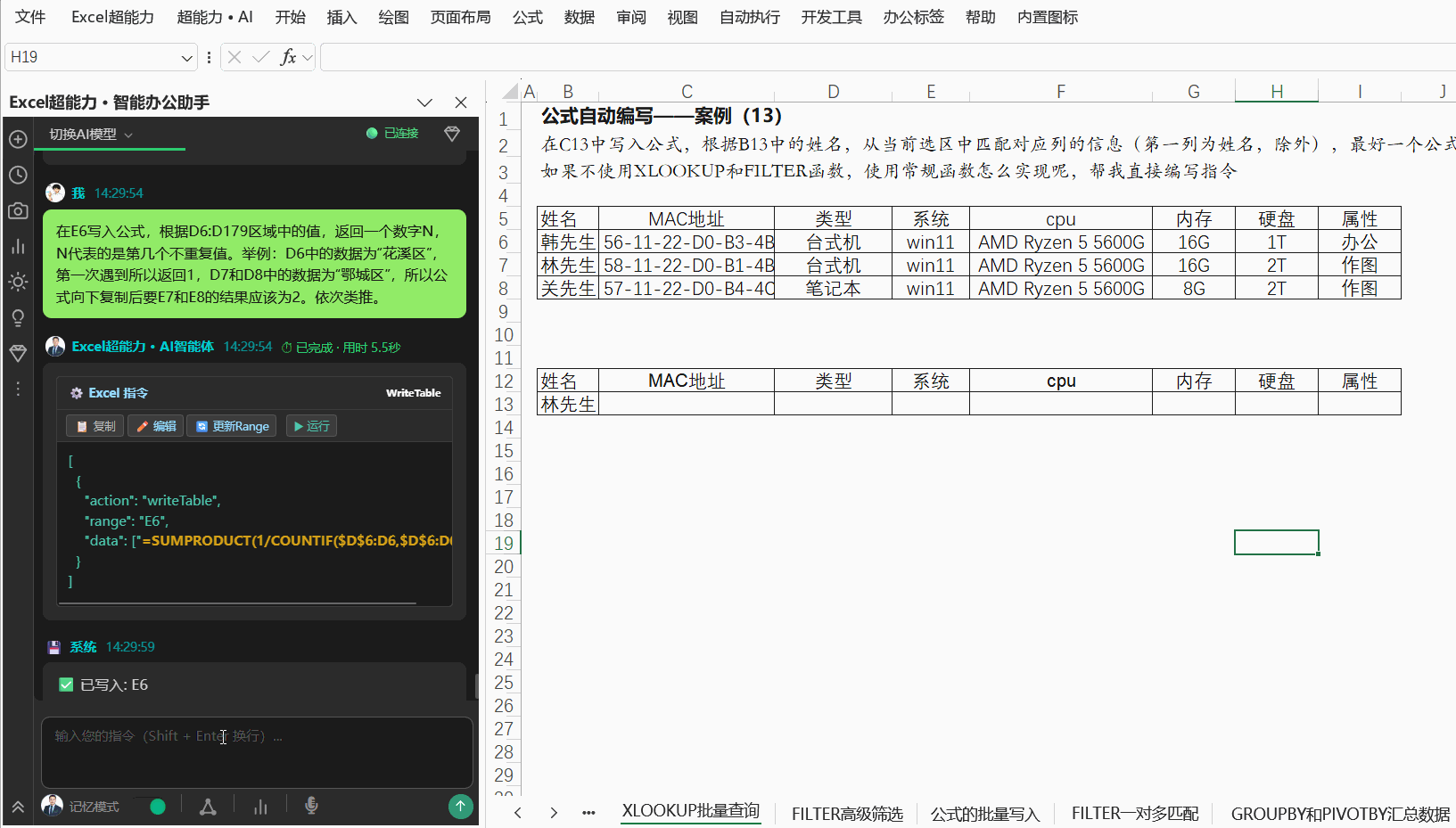Click the select-all corner of the grid
The height and width of the screenshot is (828, 1456).
510,91
